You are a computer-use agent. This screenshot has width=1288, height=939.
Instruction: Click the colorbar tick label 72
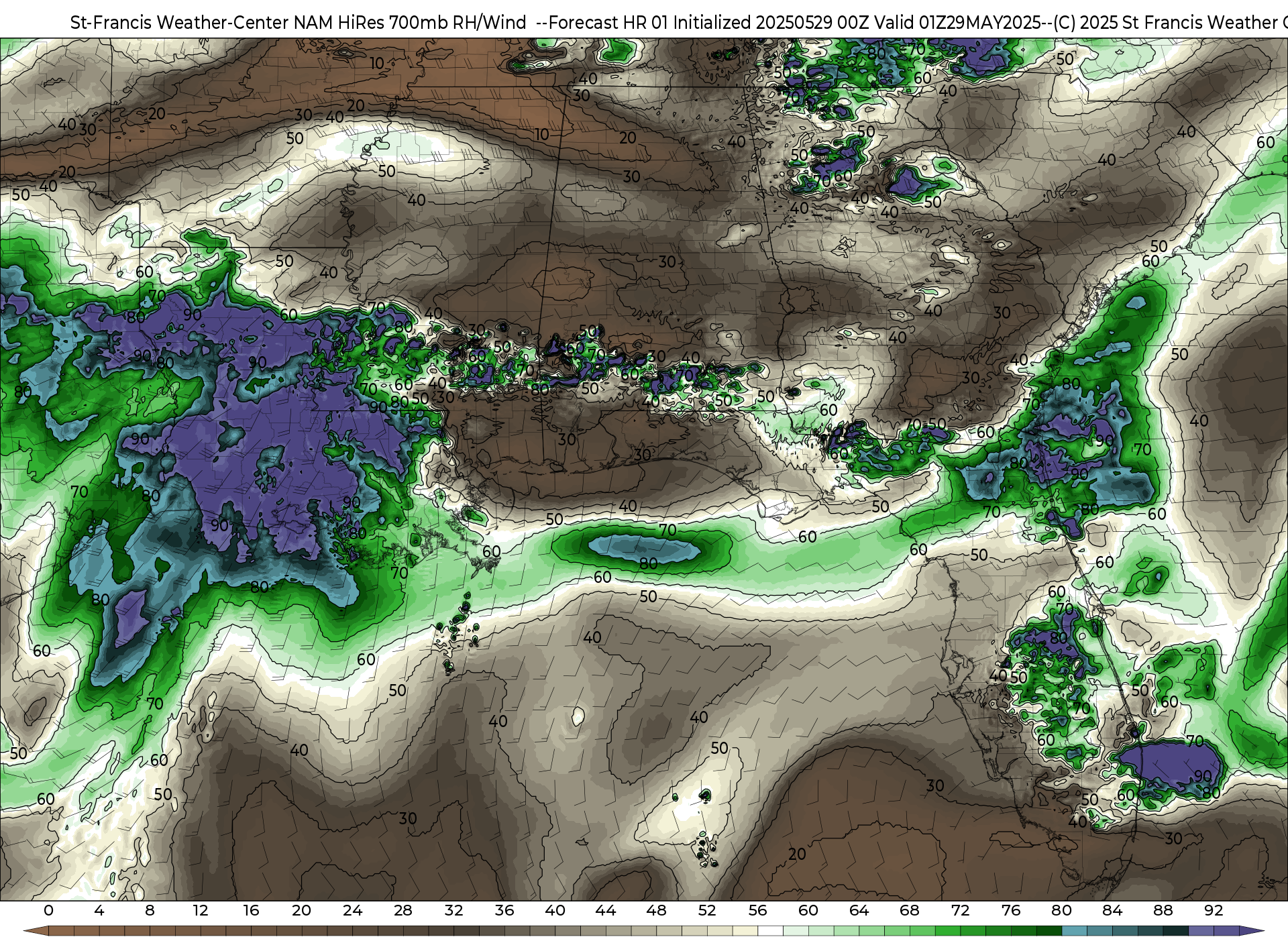click(960, 910)
